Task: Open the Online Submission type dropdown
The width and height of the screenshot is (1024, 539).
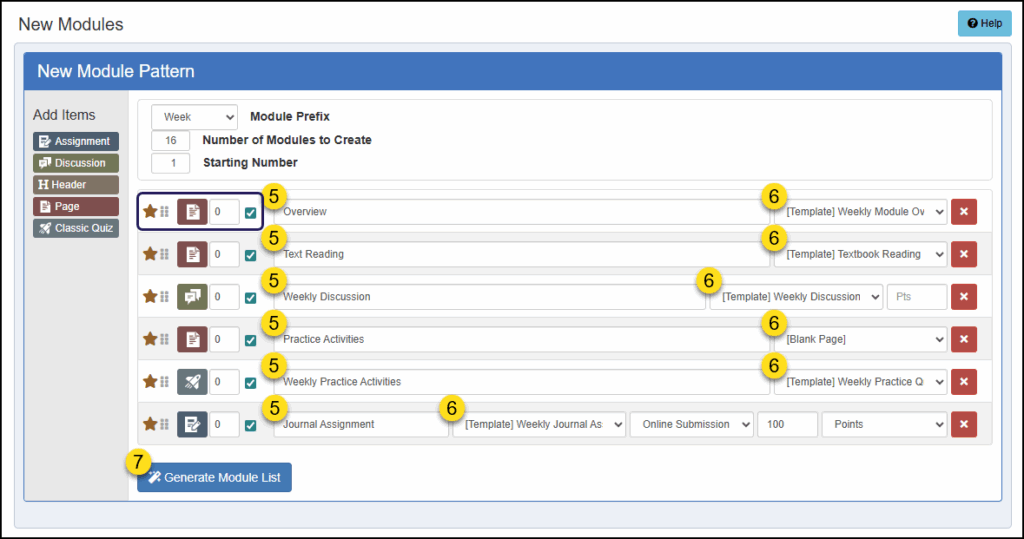Action: tap(692, 424)
